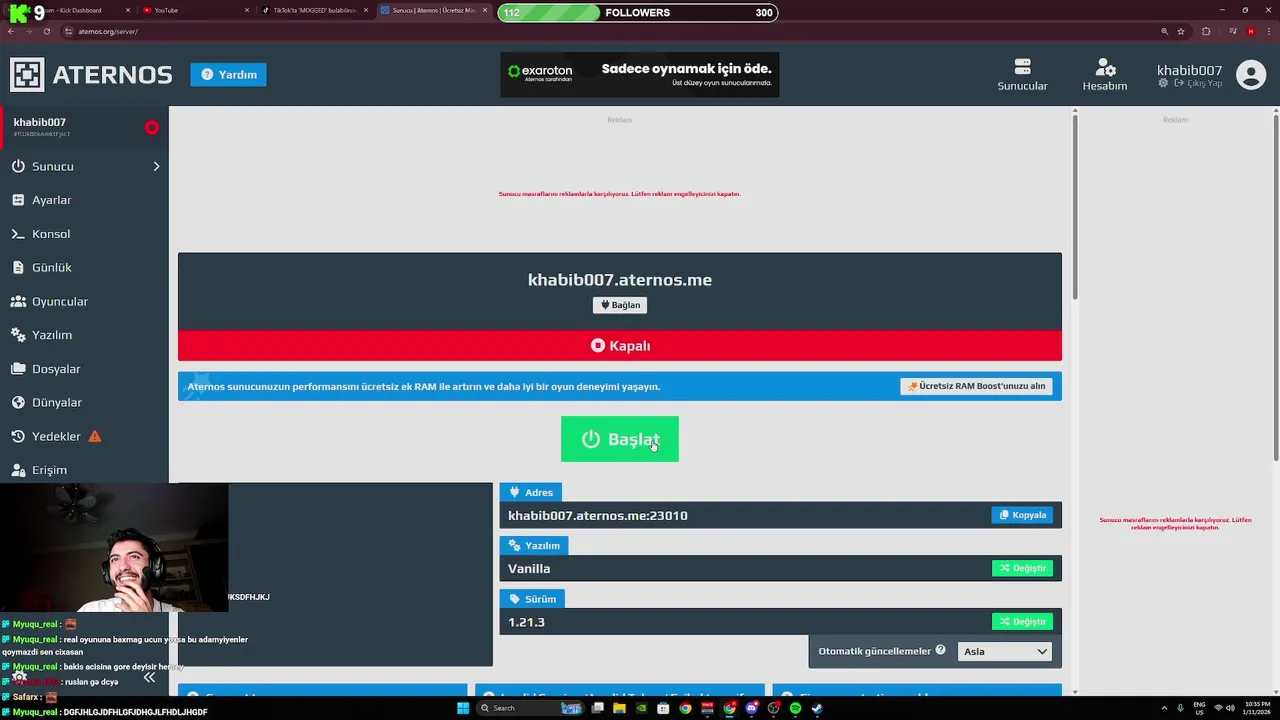The width and height of the screenshot is (1280, 720).
Task: Open the browser extensions puzzle icon
Action: point(1206,31)
